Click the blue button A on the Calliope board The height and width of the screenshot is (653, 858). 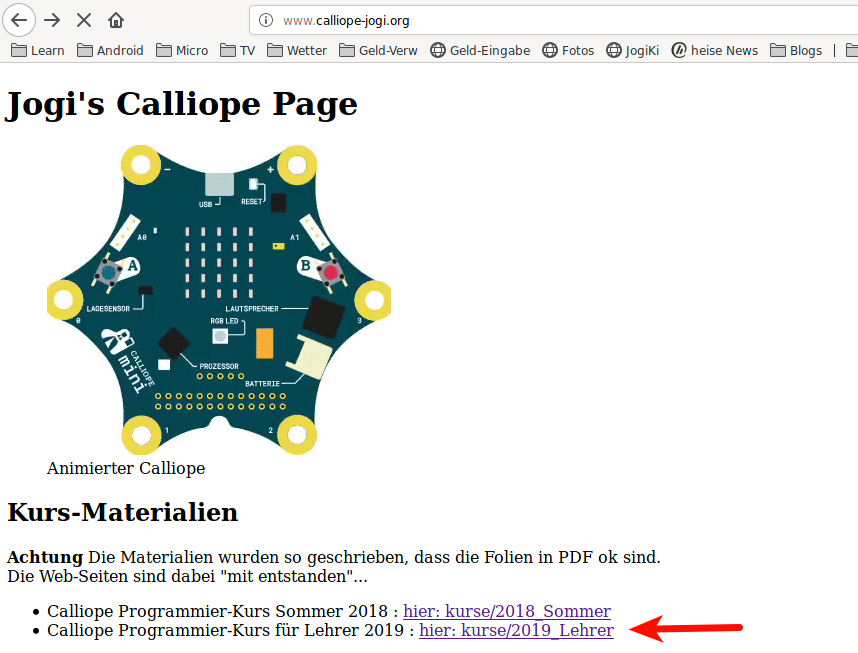pyautogui.click(x=109, y=272)
